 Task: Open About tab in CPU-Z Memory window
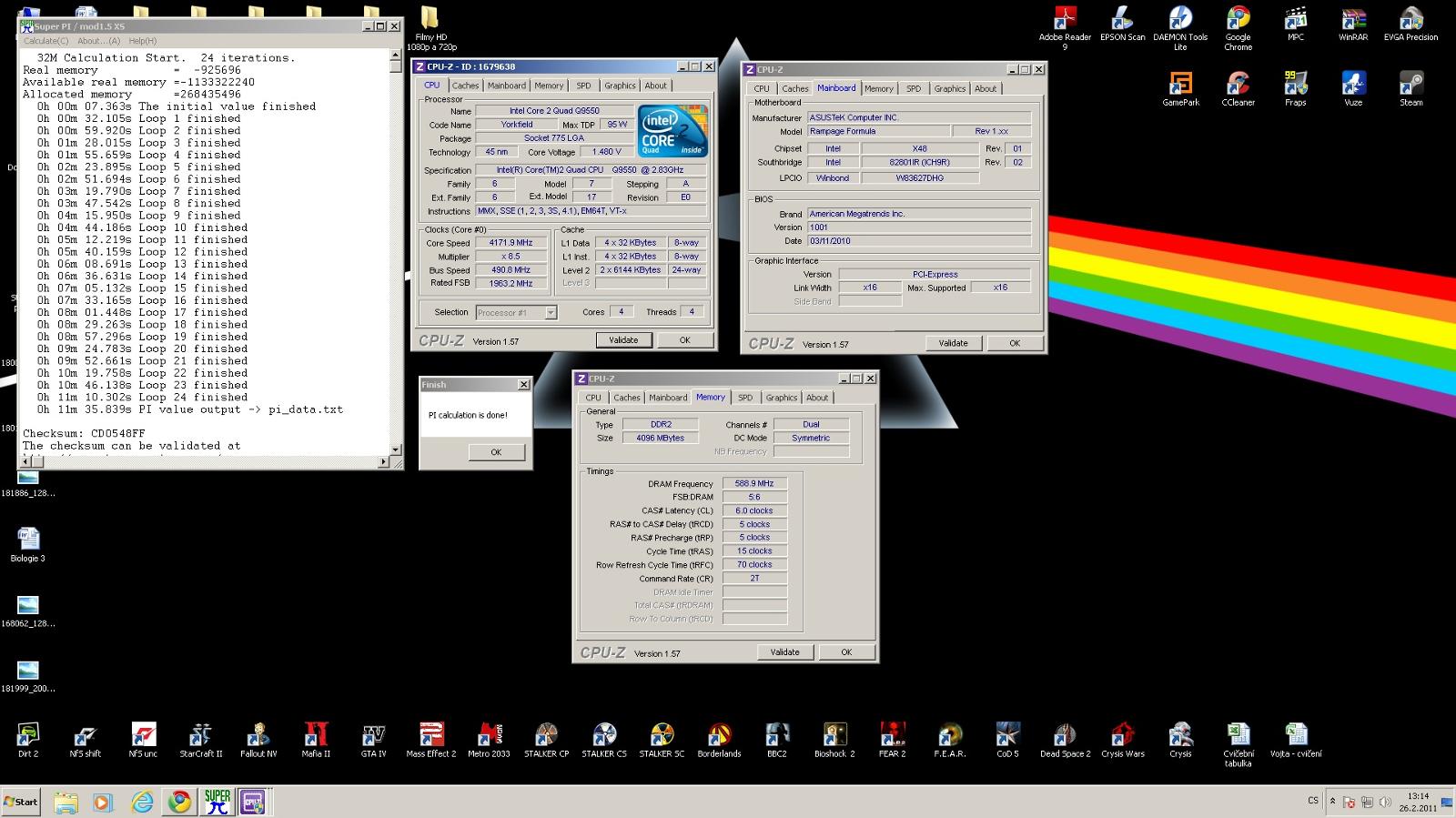click(817, 398)
